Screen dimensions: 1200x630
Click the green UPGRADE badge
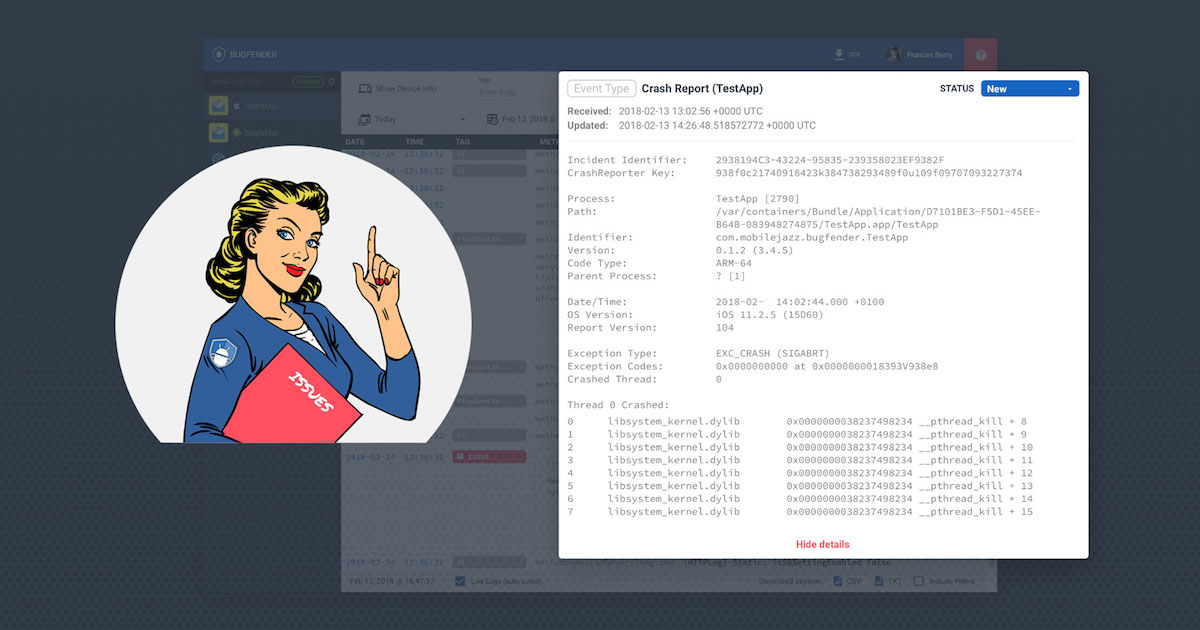(308, 82)
